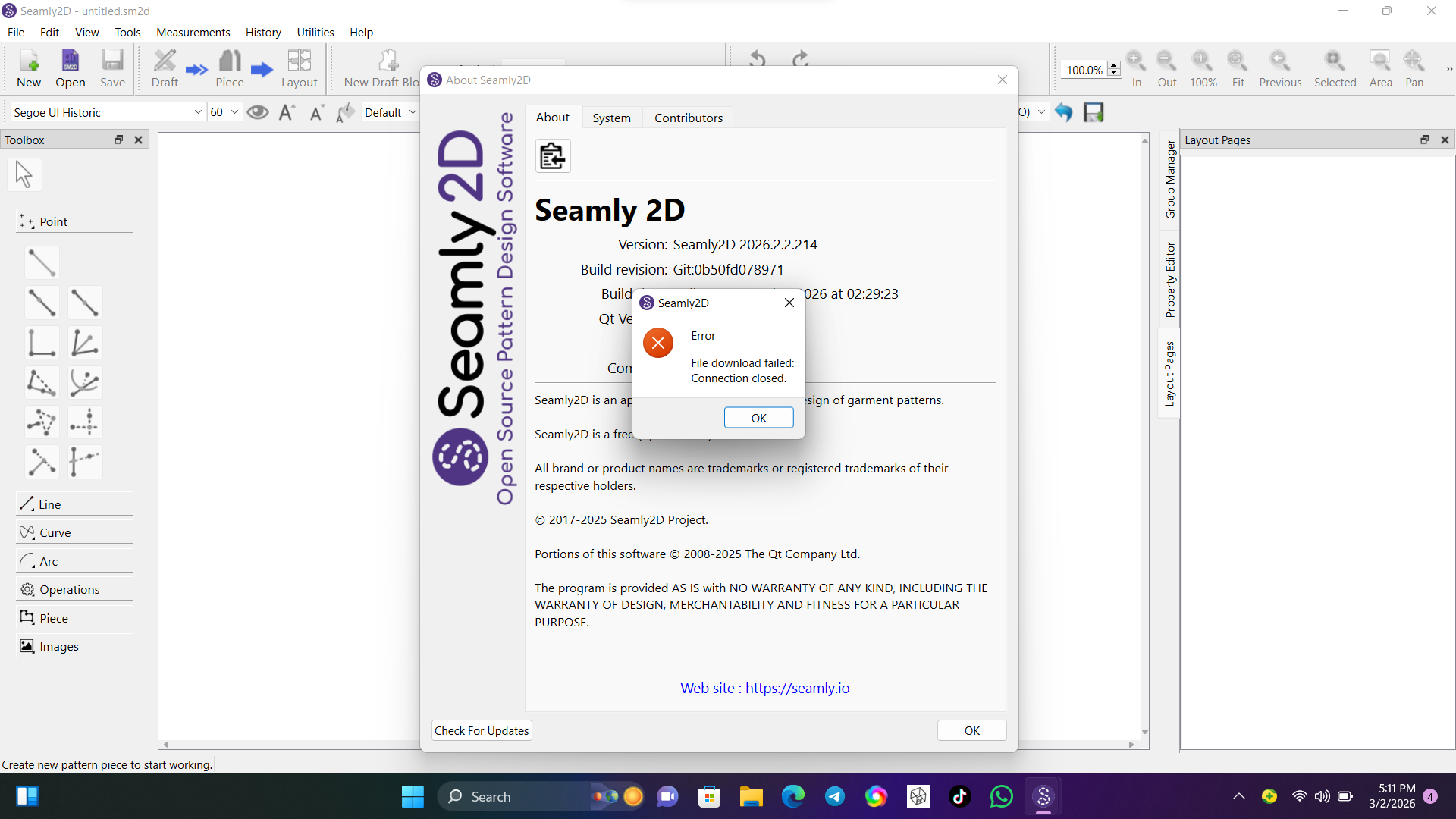This screenshot has width=1456, height=819.
Task: Open the seamly.io web site link
Action: (x=764, y=688)
